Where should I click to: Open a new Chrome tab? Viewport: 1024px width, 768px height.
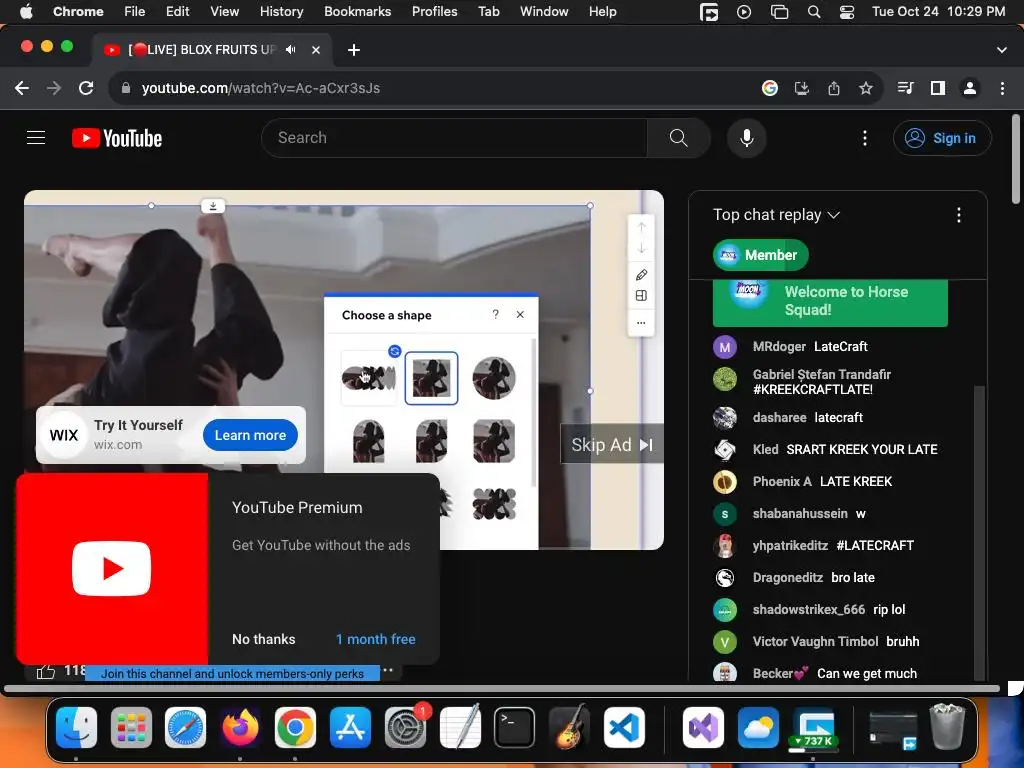[x=354, y=50]
